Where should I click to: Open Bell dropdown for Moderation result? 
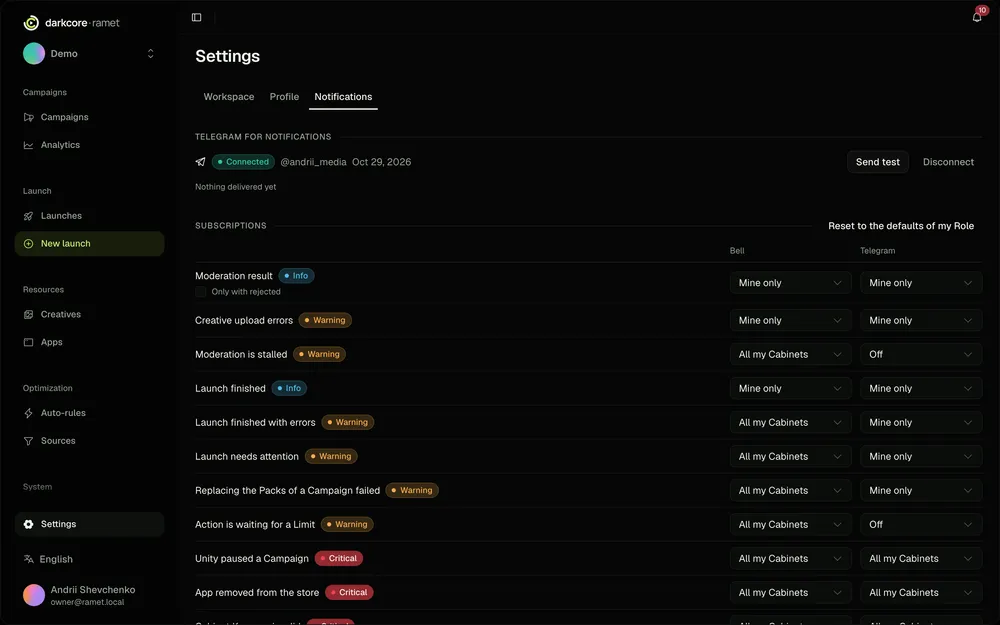[790, 283]
